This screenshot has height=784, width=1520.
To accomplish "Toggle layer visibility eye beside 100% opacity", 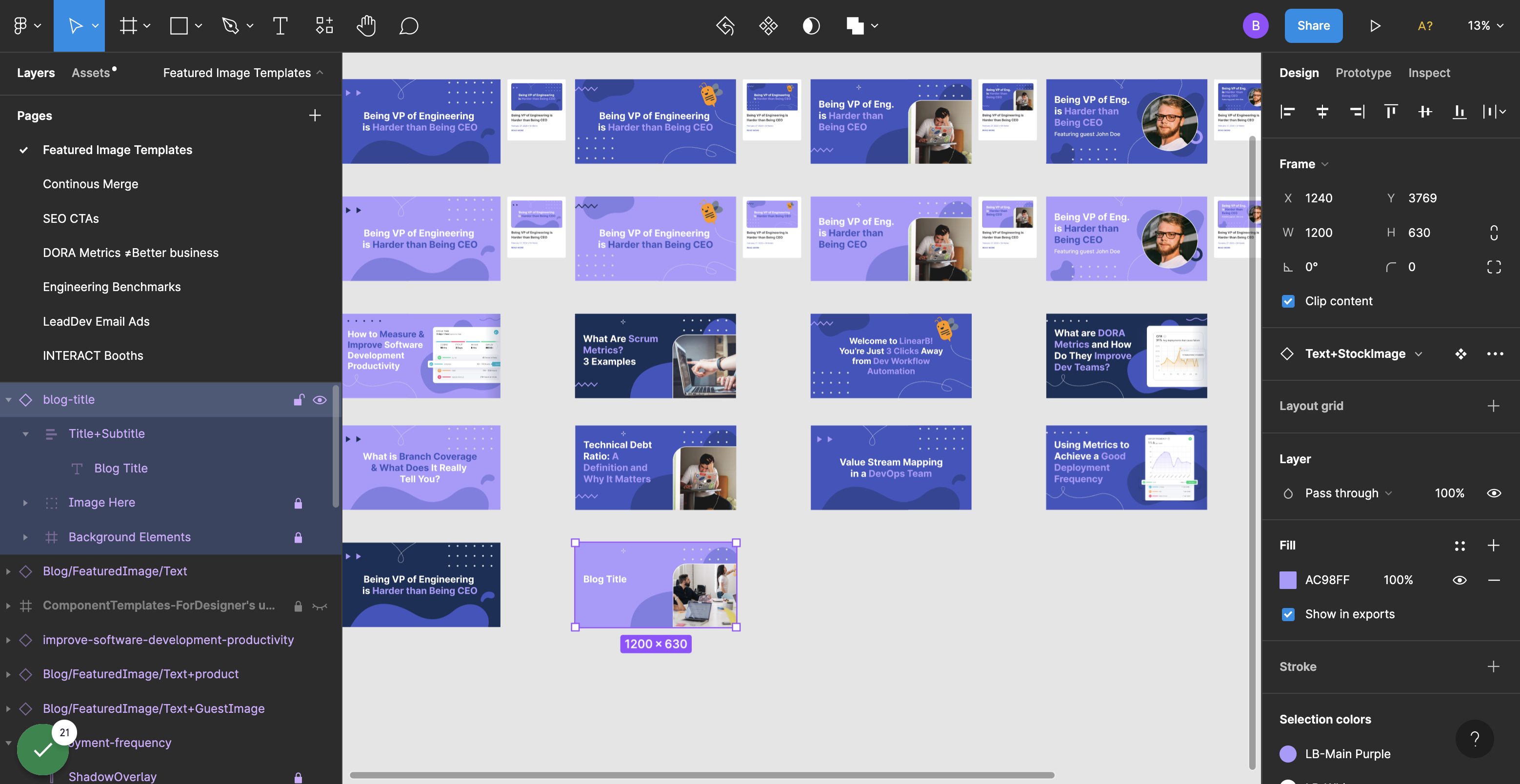I will click(x=1494, y=493).
